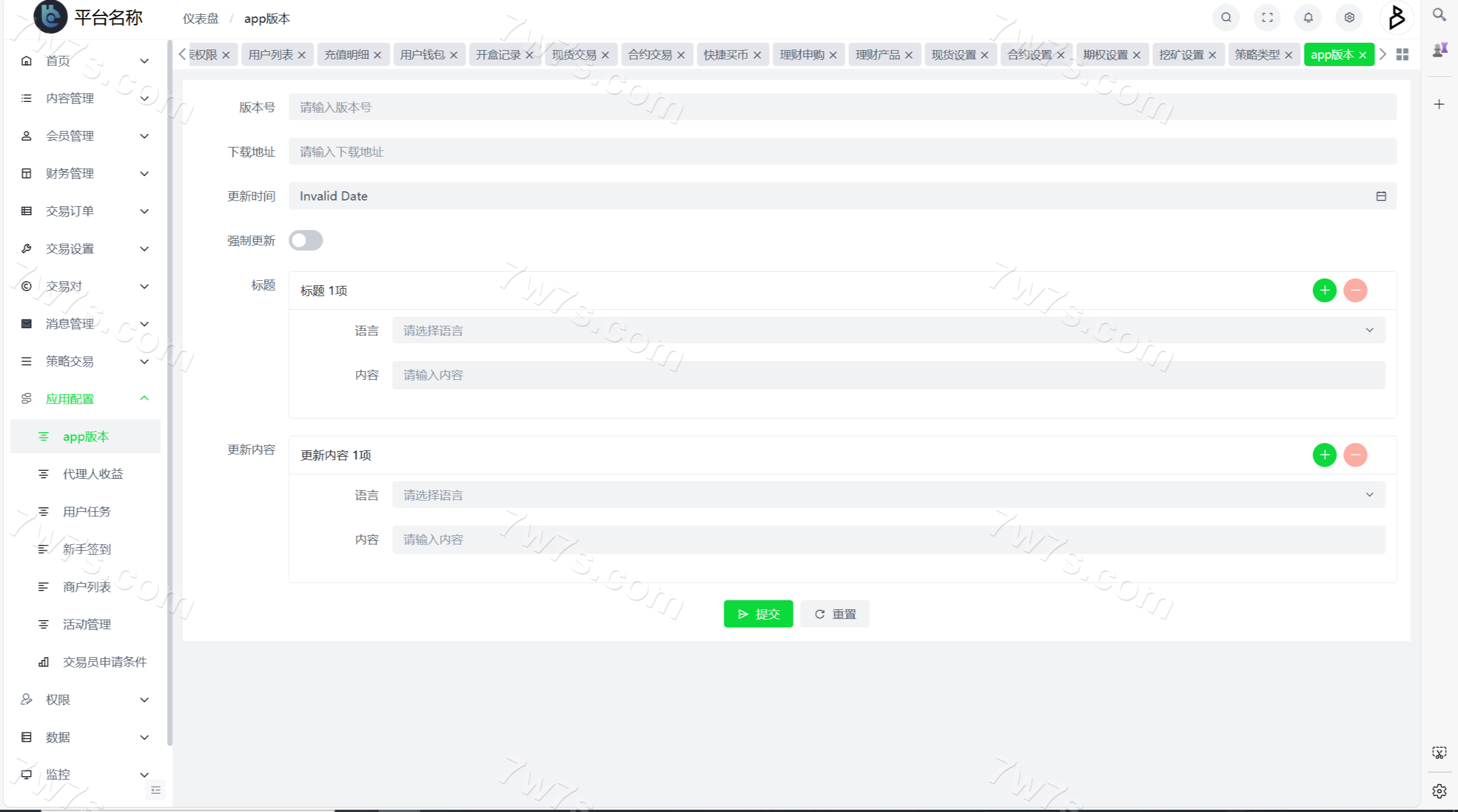Click green plus in 标题 section
Screen dimensions: 1458x812
pyautogui.click(x=1324, y=290)
